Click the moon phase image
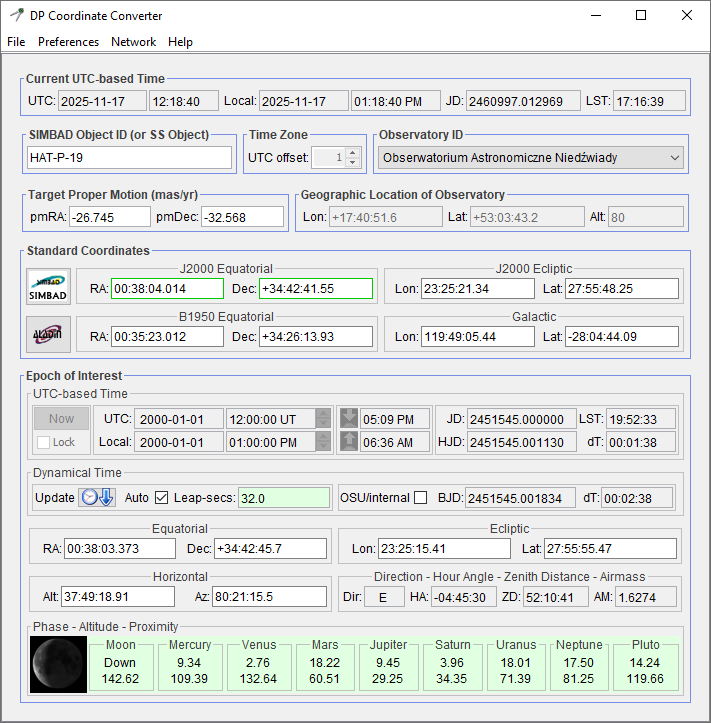This screenshot has width=711, height=723. [57, 662]
